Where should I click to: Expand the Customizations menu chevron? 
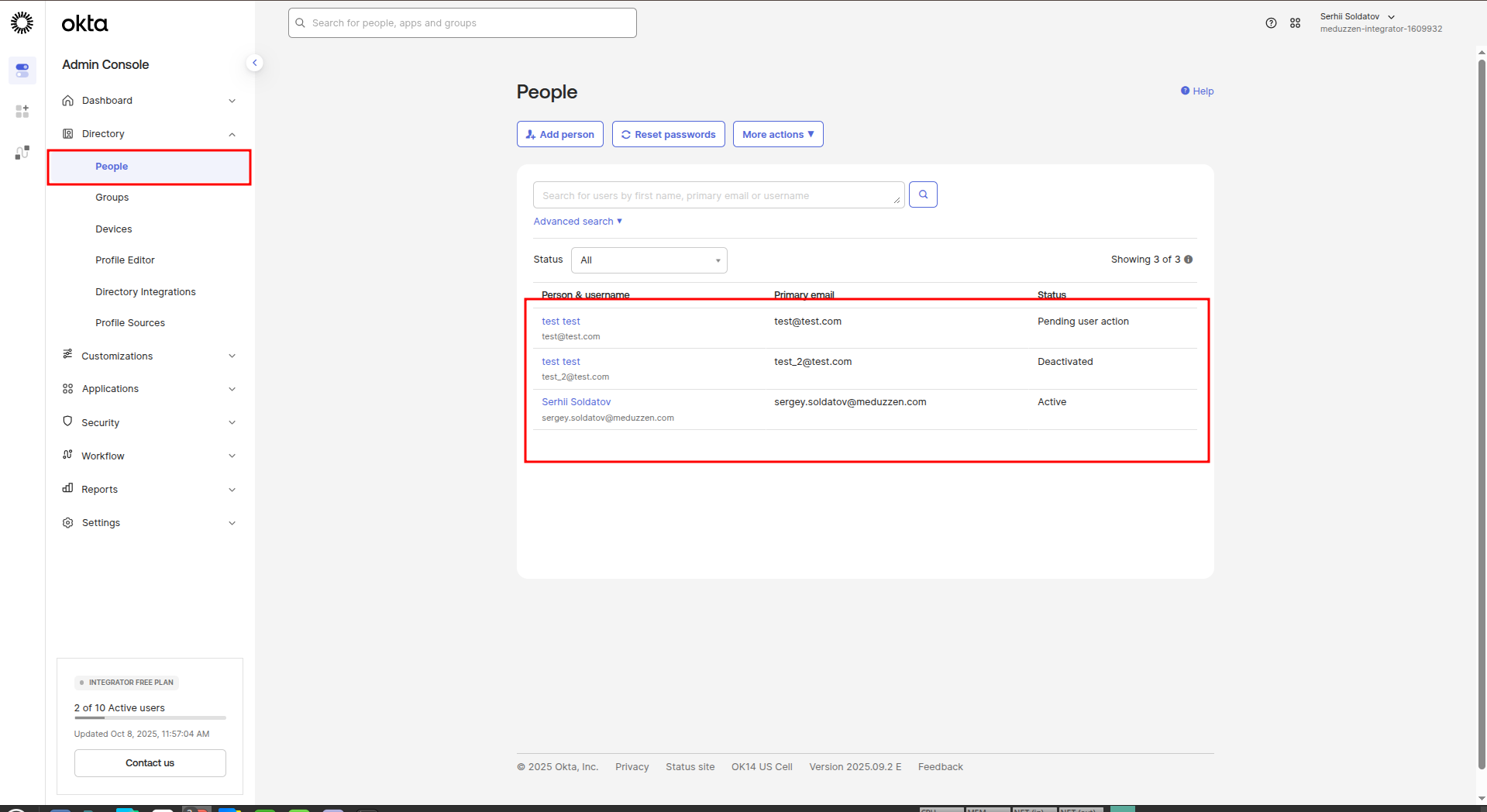tap(232, 356)
